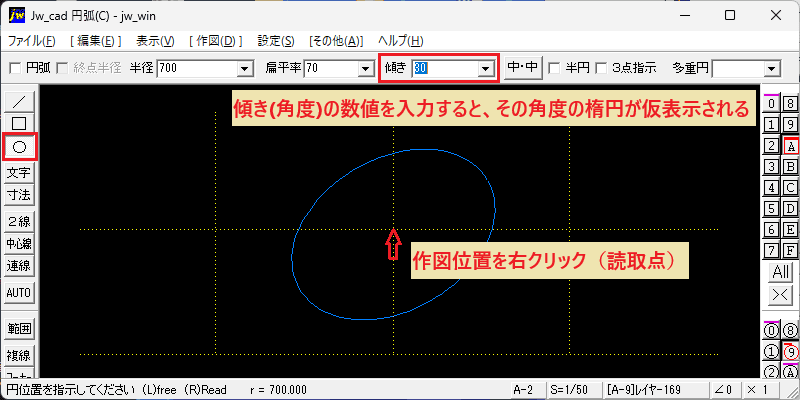800x400 pixels.
Task: Select the rectangle drawing tool
Action: click(x=19, y=123)
